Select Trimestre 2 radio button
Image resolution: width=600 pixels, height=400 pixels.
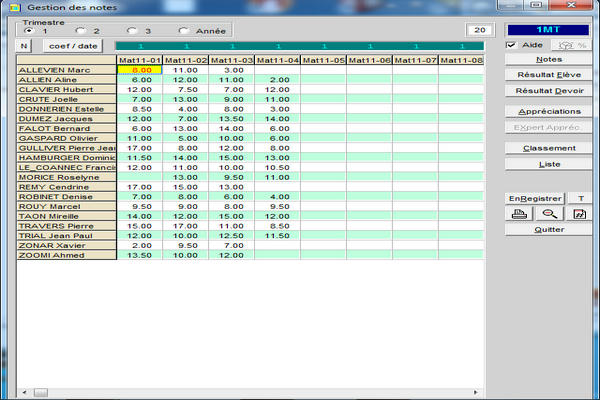(80, 31)
